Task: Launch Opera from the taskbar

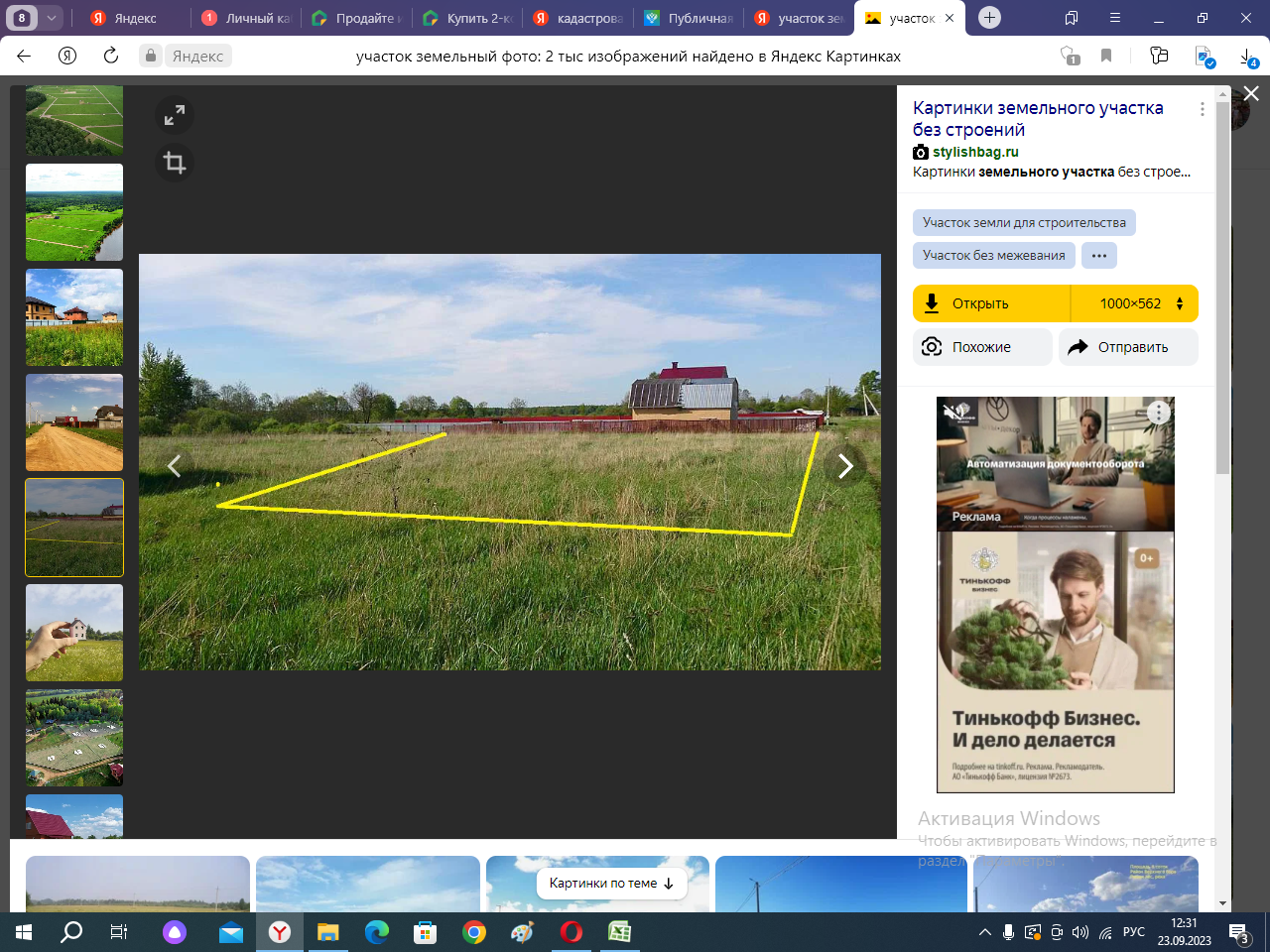Action: [x=571, y=932]
